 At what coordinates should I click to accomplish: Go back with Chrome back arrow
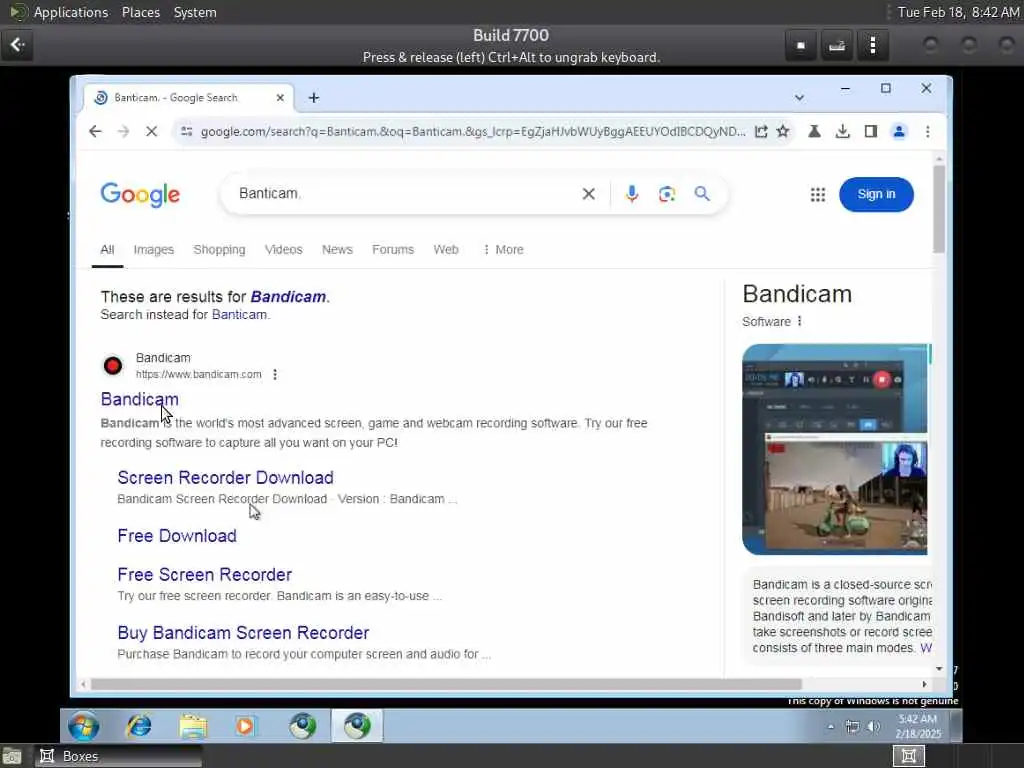[x=95, y=131]
